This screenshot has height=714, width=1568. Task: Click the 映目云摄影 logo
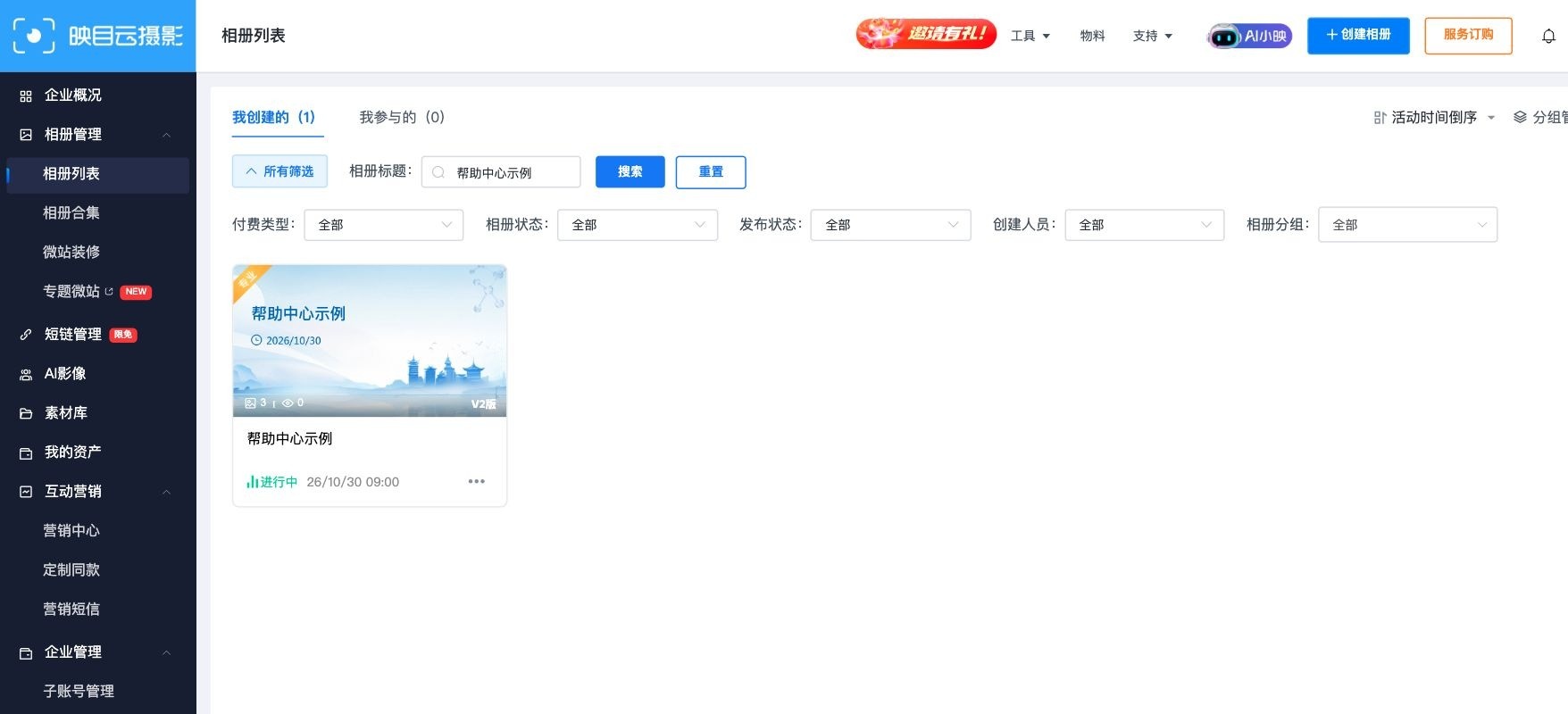coord(98,36)
